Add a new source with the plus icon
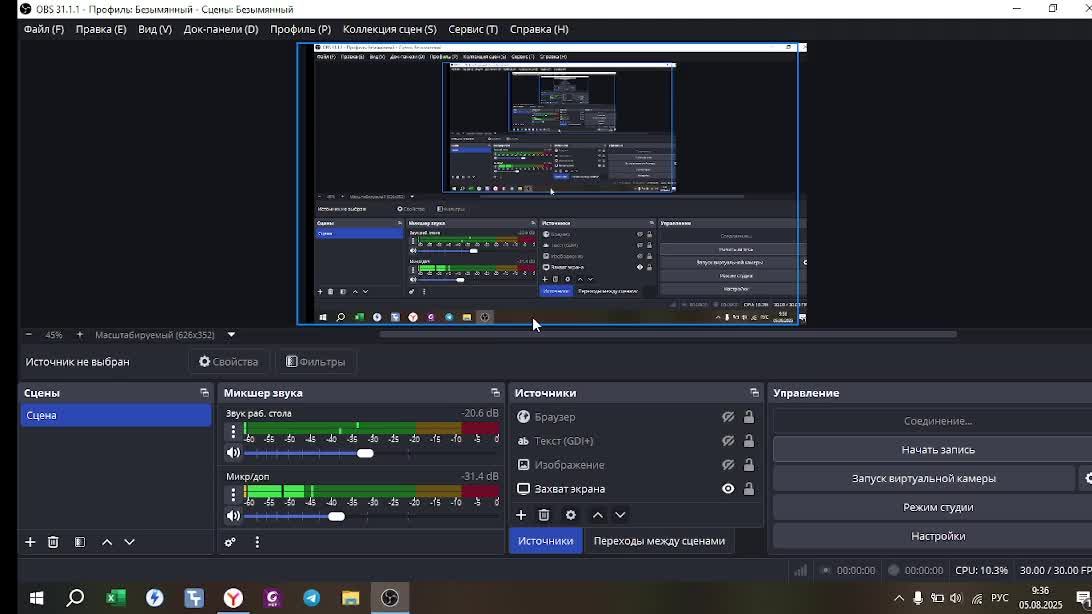The width and height of the screenshot is (1092, 614). click(521, 515)
